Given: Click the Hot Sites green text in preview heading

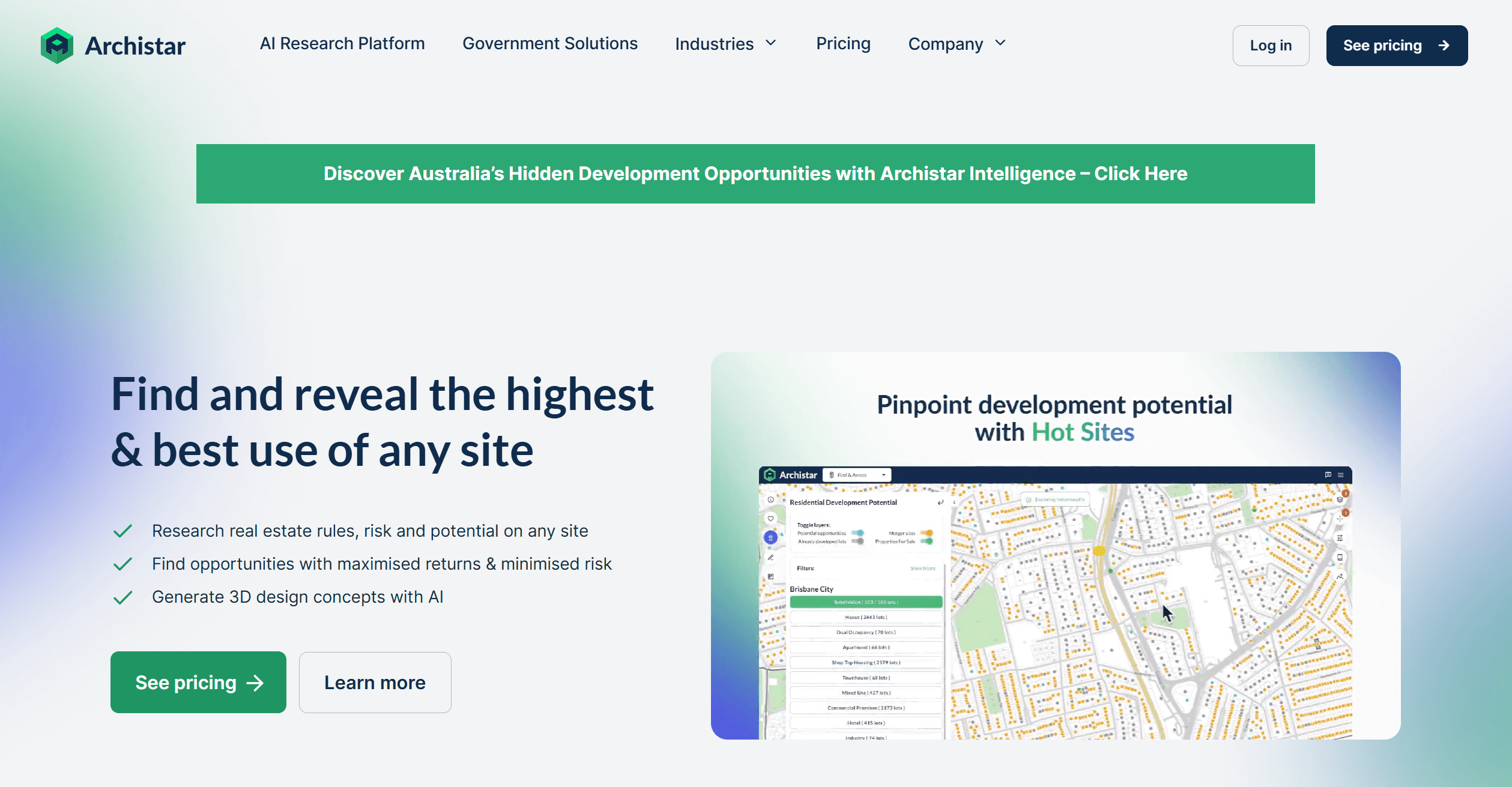Looking at the screenshot, I should point(1083,432).
